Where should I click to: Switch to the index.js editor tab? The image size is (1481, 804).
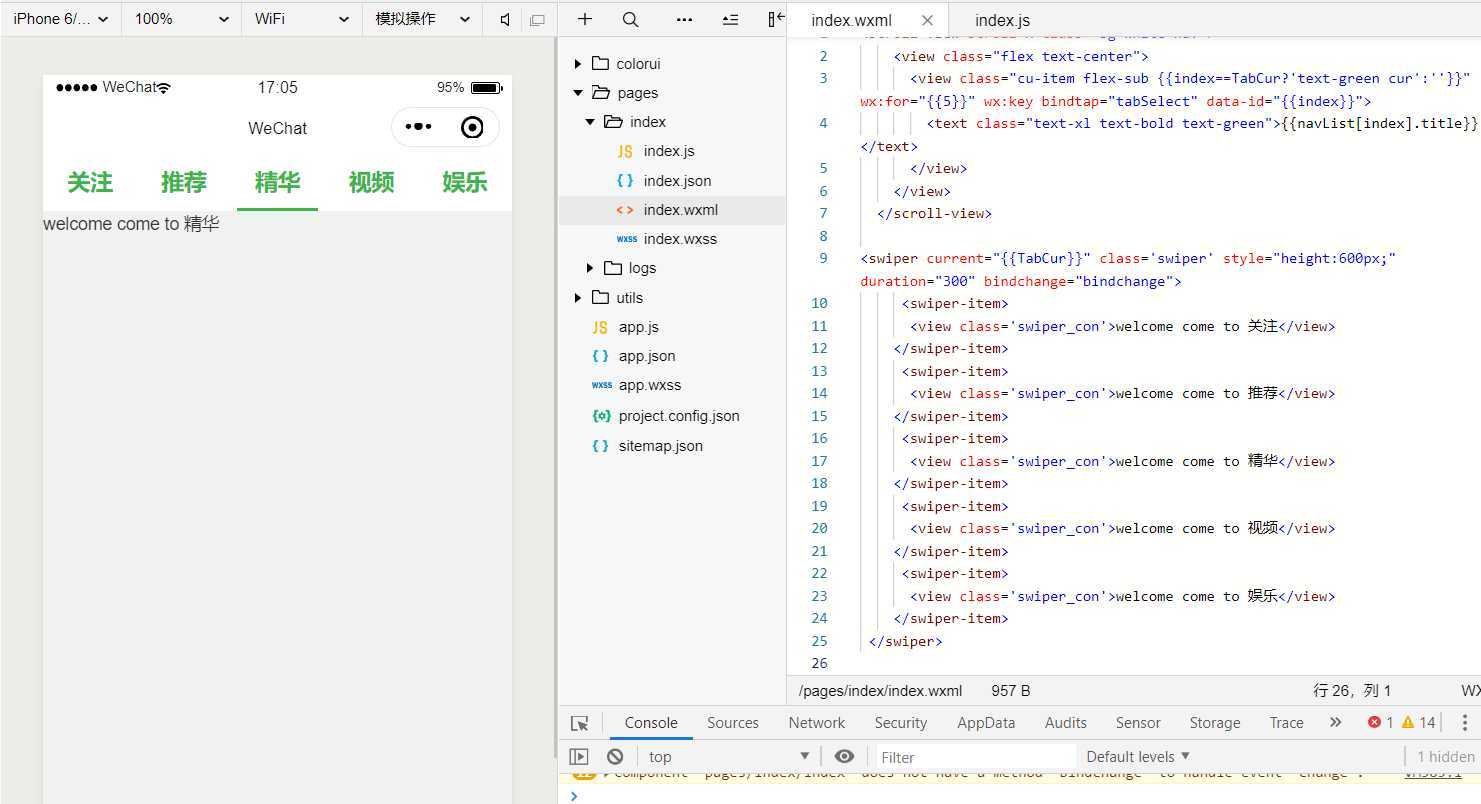1002,20
